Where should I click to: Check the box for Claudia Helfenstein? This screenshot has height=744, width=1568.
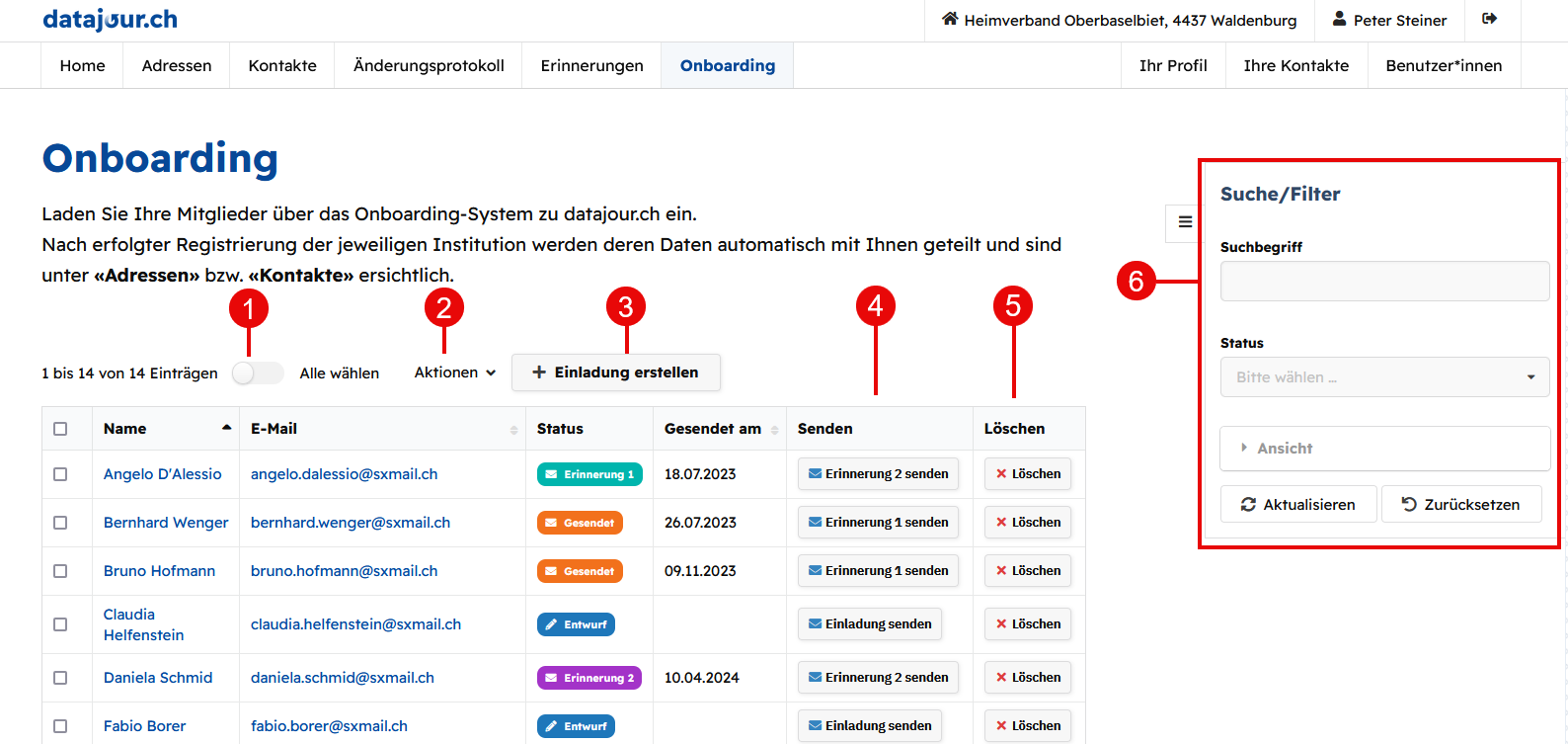60,624
